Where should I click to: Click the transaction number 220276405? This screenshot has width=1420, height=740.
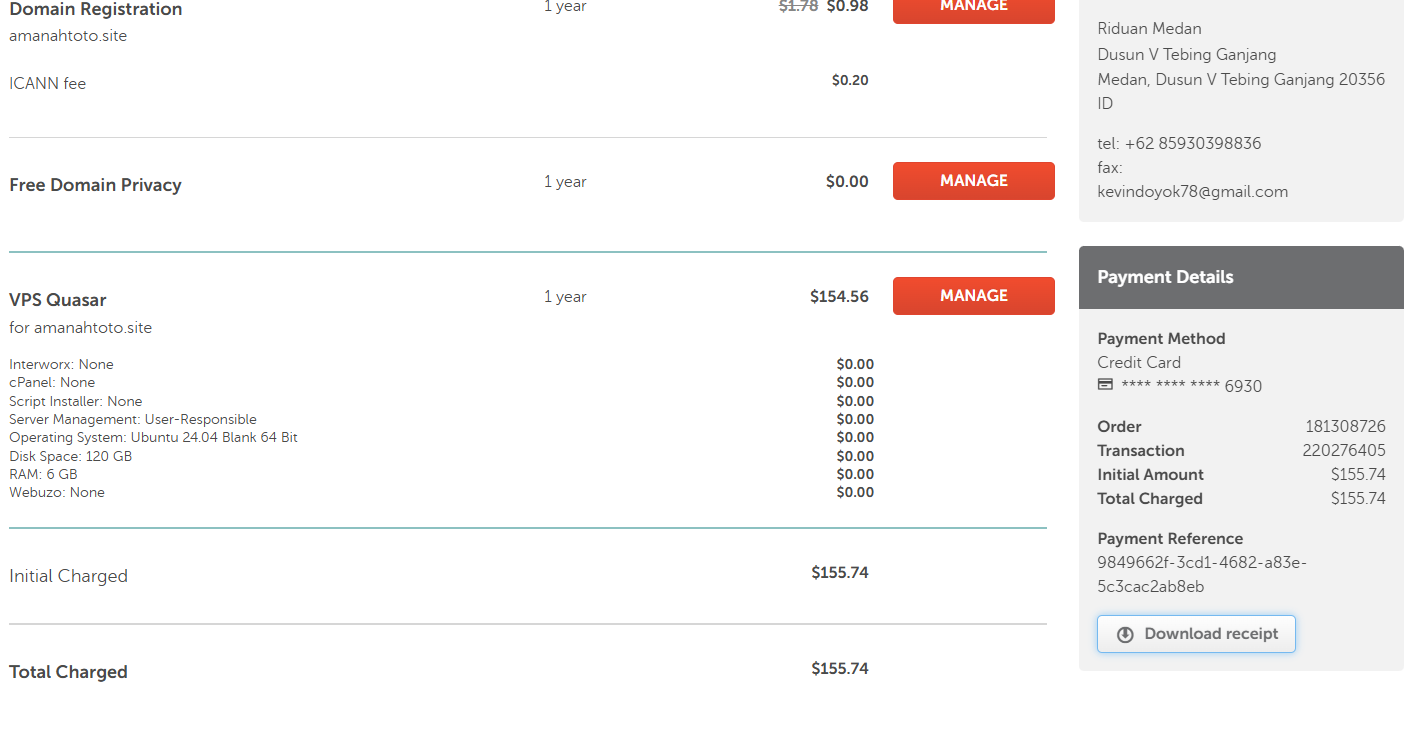point(1344,451)
